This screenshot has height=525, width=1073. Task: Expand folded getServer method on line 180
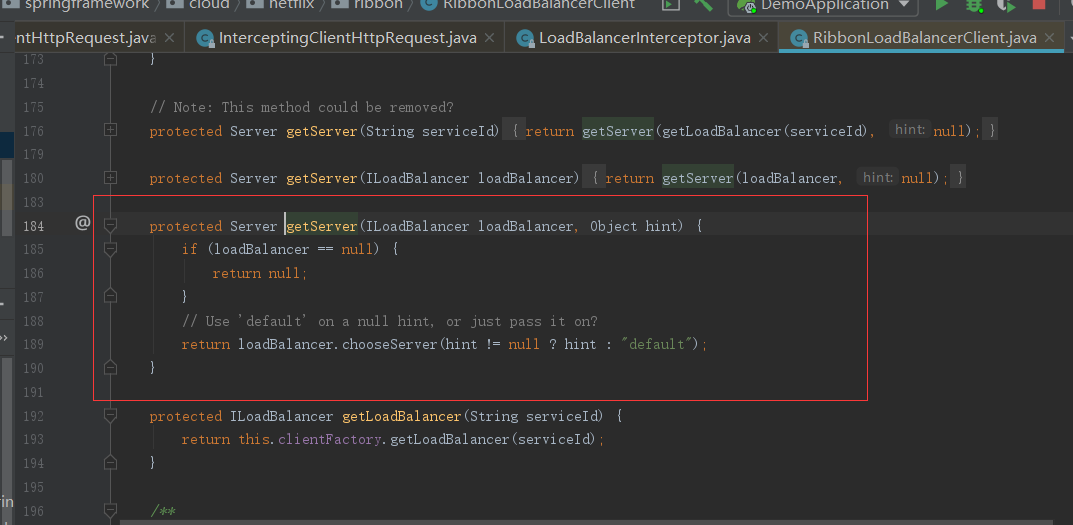tap(110, 177)
